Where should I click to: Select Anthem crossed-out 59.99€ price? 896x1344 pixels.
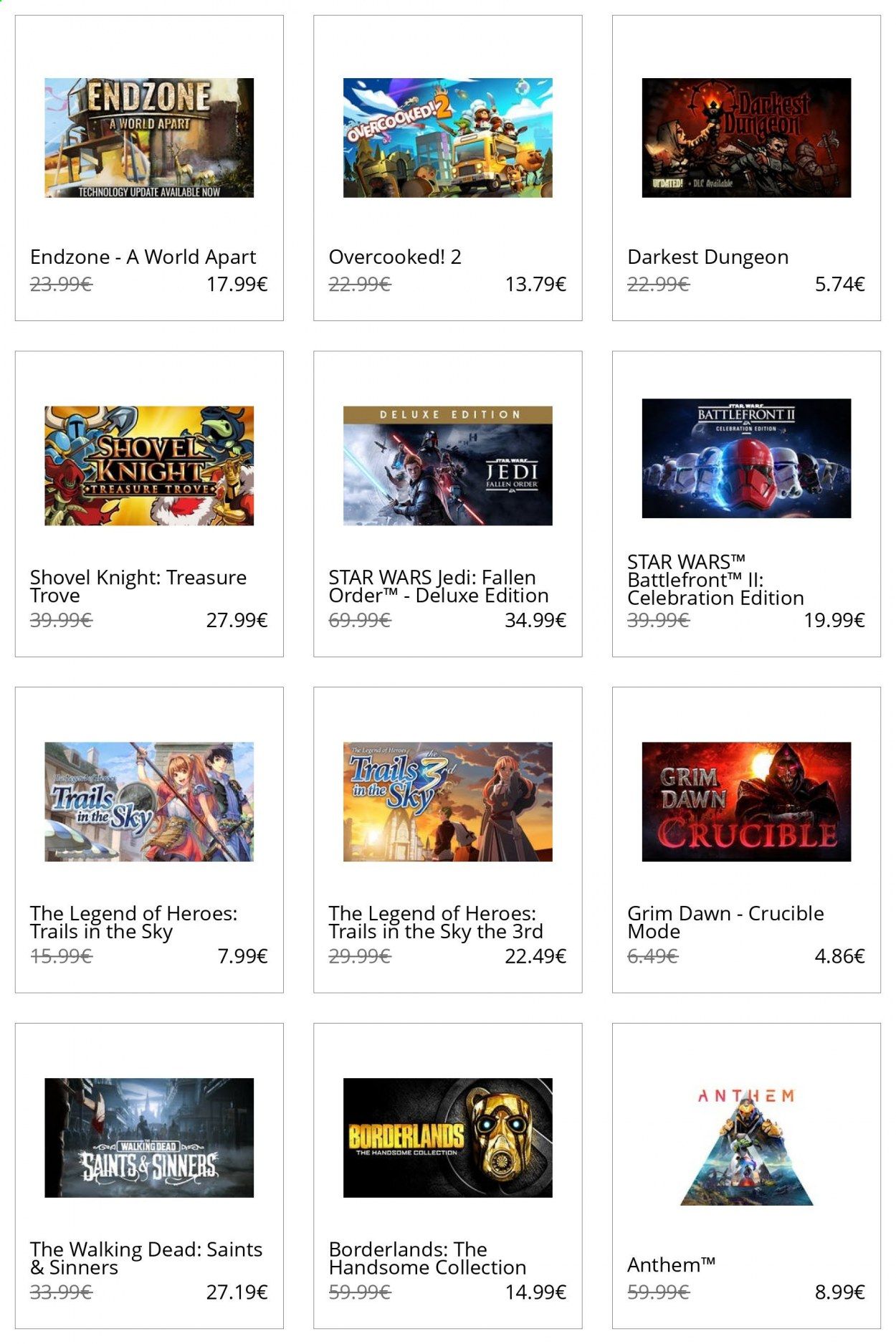point(658,1292)
